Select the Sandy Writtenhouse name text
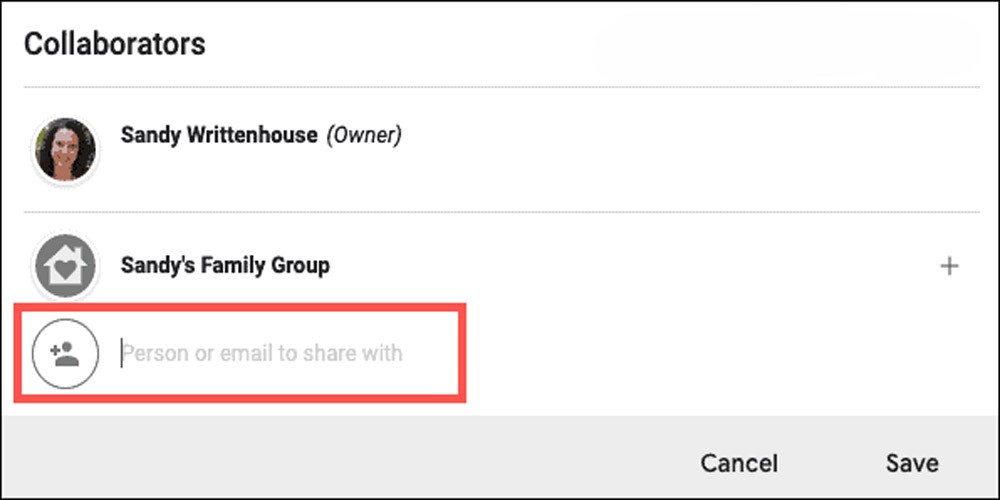Screen dimensions: 1000x500 click(x=219, y=135)
